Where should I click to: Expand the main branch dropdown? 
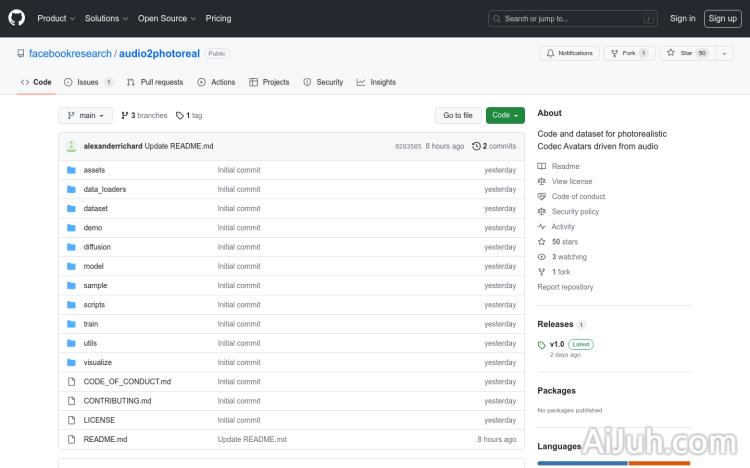tap(83, 115)
